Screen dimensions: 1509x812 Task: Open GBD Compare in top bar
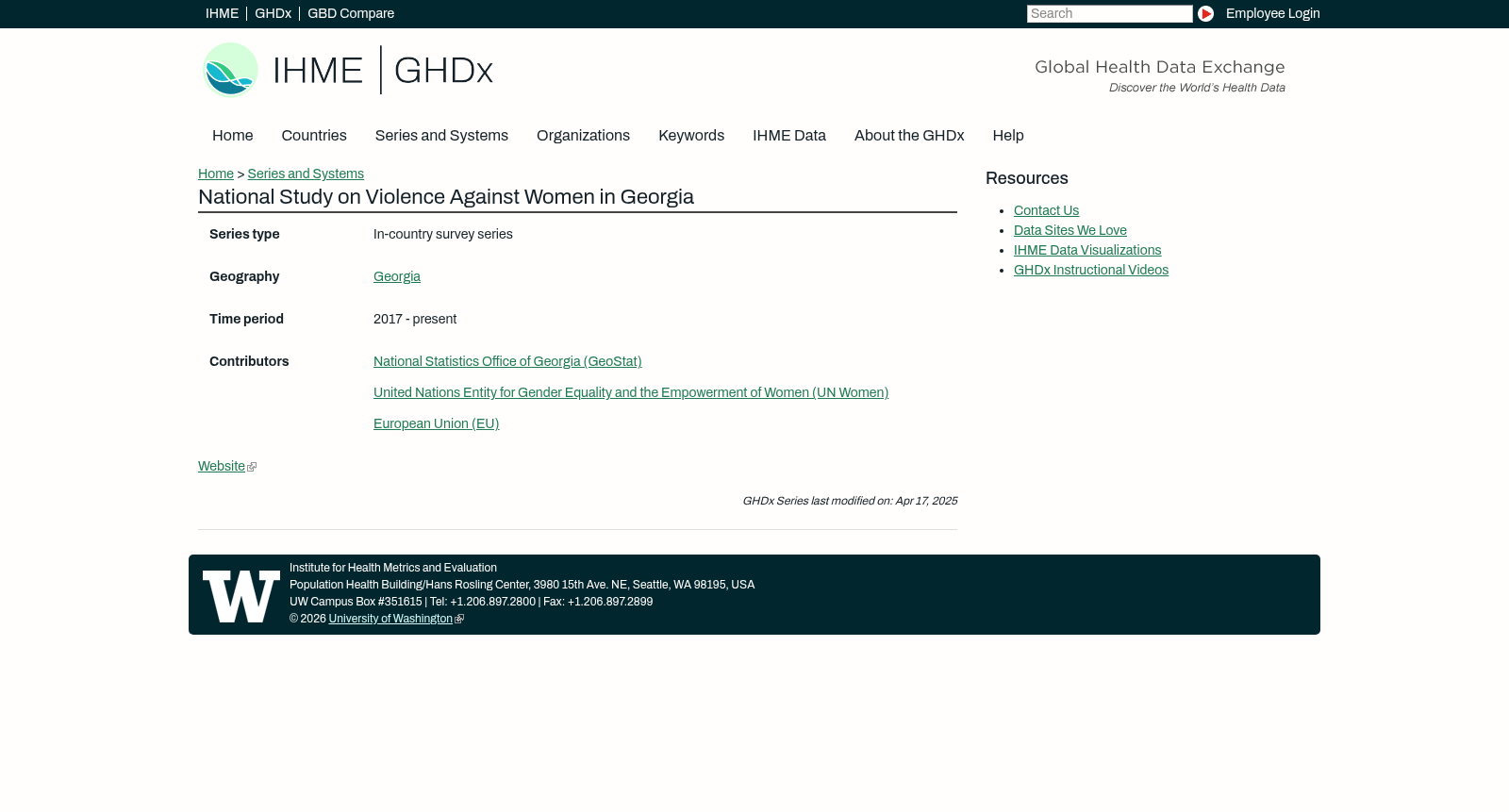tap(351, 14)
